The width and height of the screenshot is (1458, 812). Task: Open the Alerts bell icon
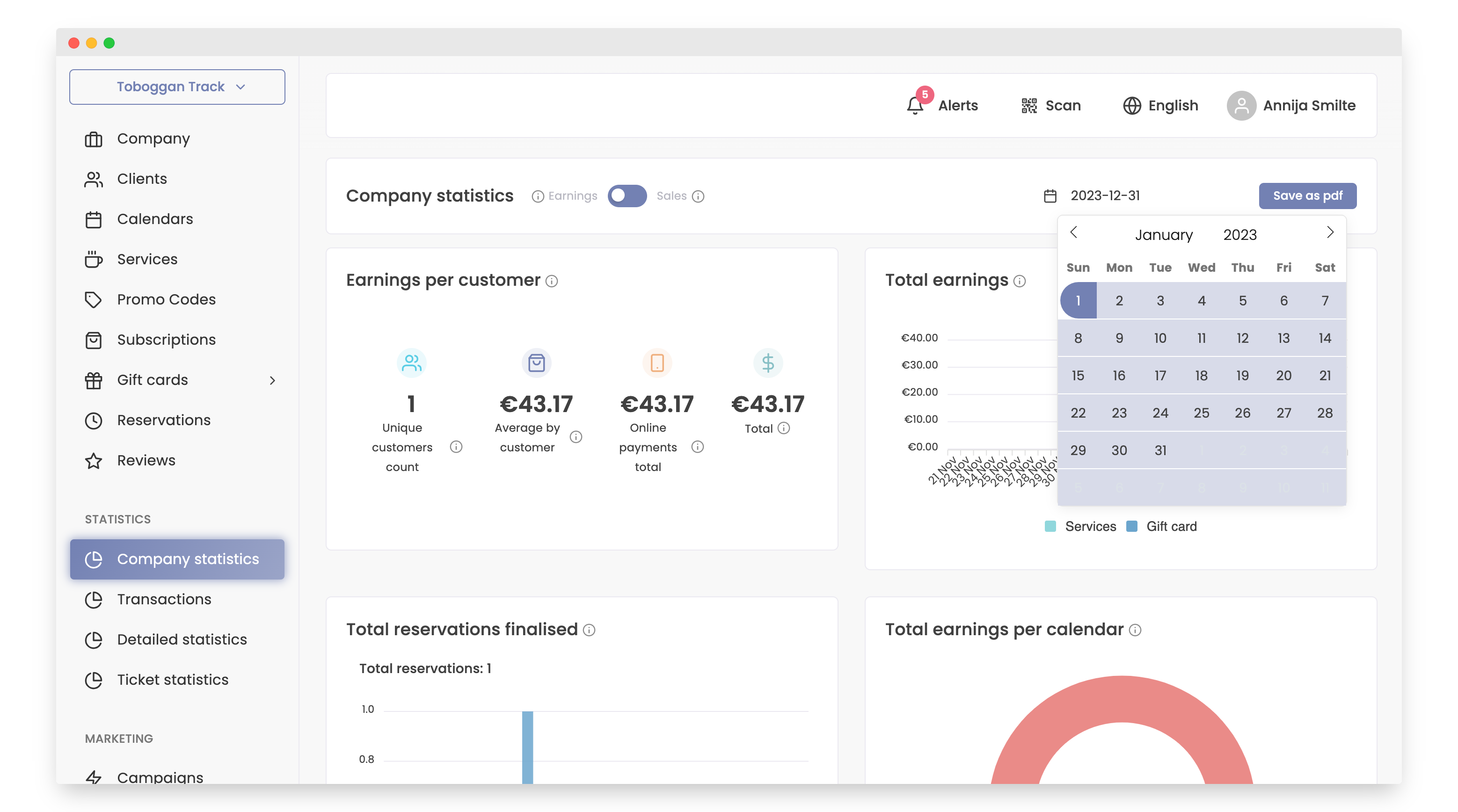915,105
